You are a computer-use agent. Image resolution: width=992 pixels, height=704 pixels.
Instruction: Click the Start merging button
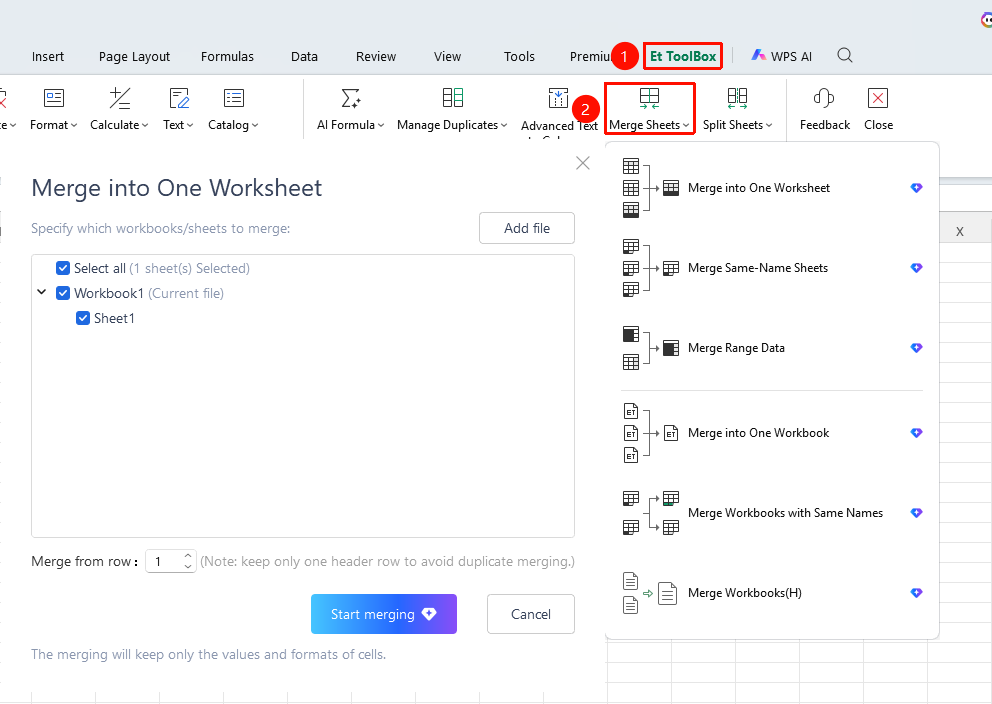pyautogui.click(x=383, y=614)
